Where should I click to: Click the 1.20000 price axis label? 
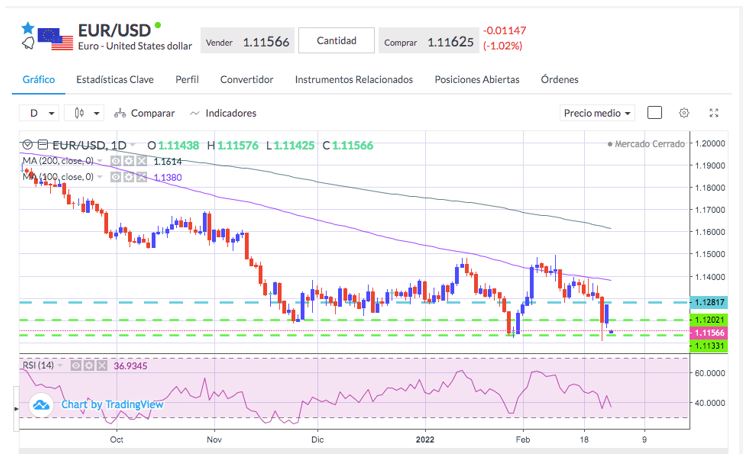pos(710,143)
